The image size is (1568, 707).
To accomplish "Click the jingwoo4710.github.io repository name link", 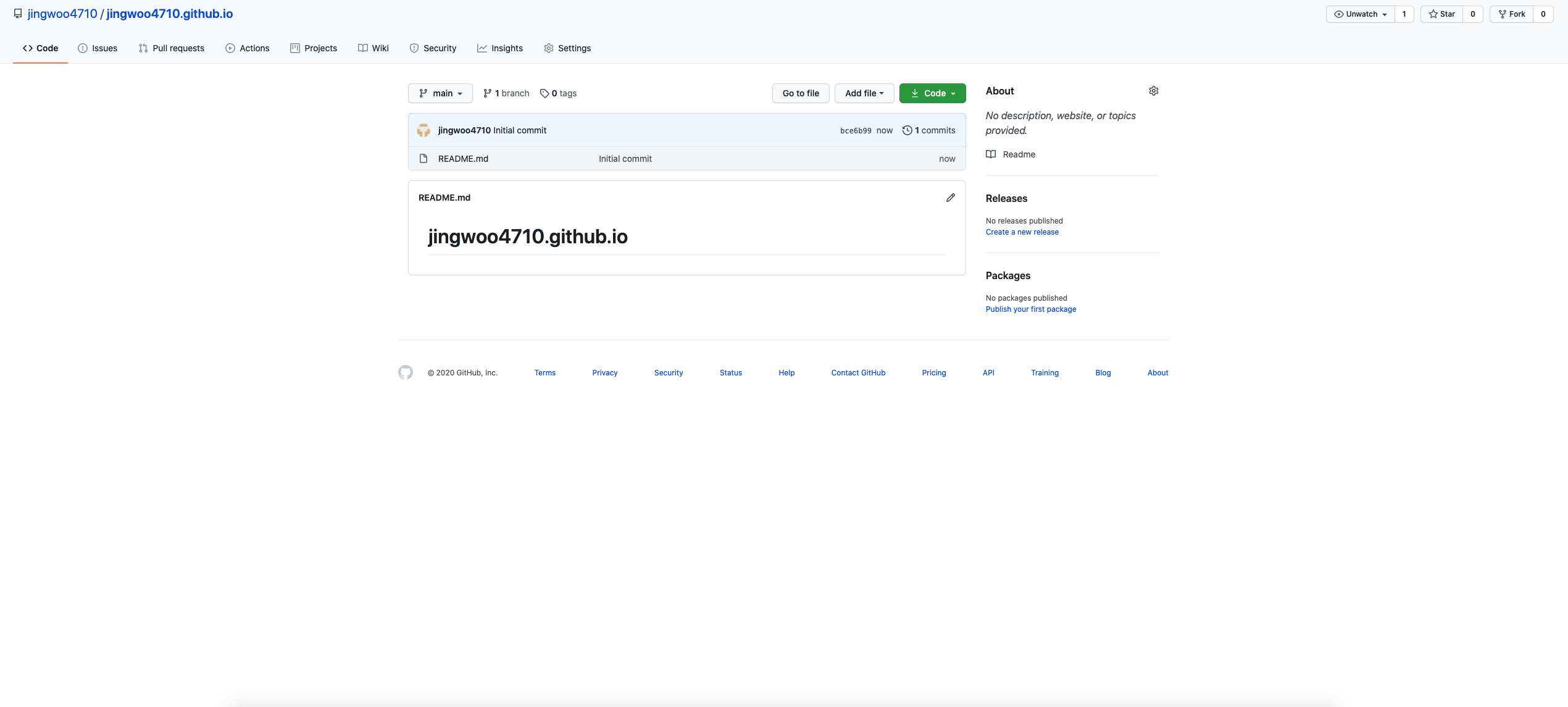I will [x=170, y=14].
